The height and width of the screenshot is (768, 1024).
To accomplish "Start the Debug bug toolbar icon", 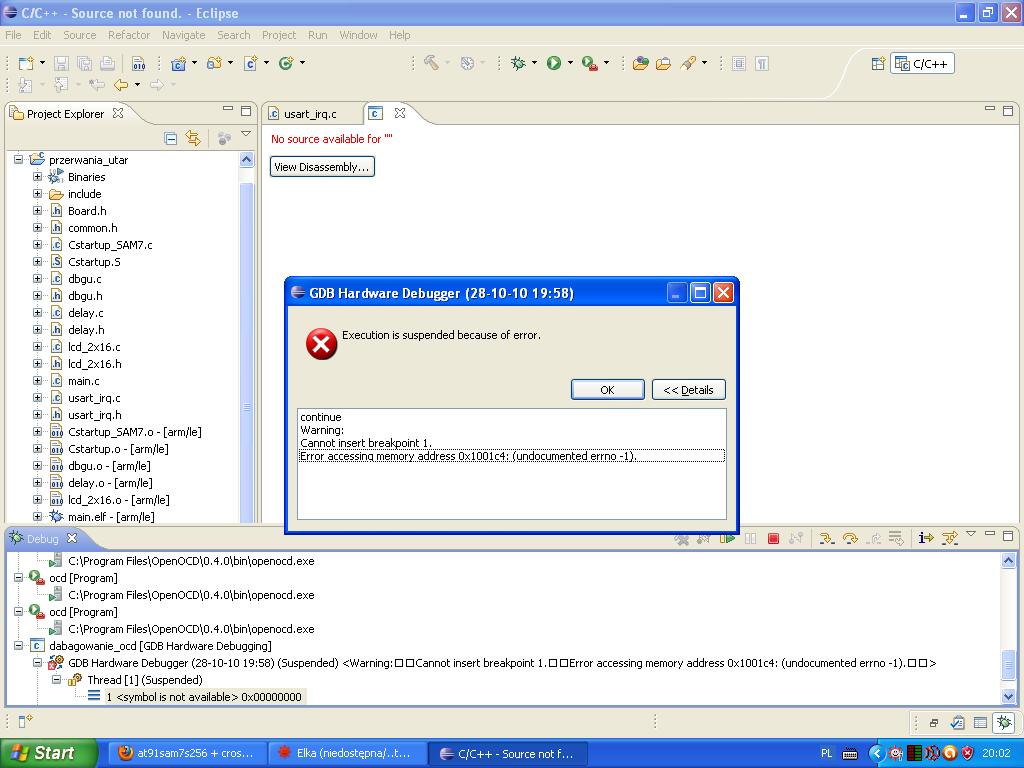I will pyautogui.click(x=518, y=63).
